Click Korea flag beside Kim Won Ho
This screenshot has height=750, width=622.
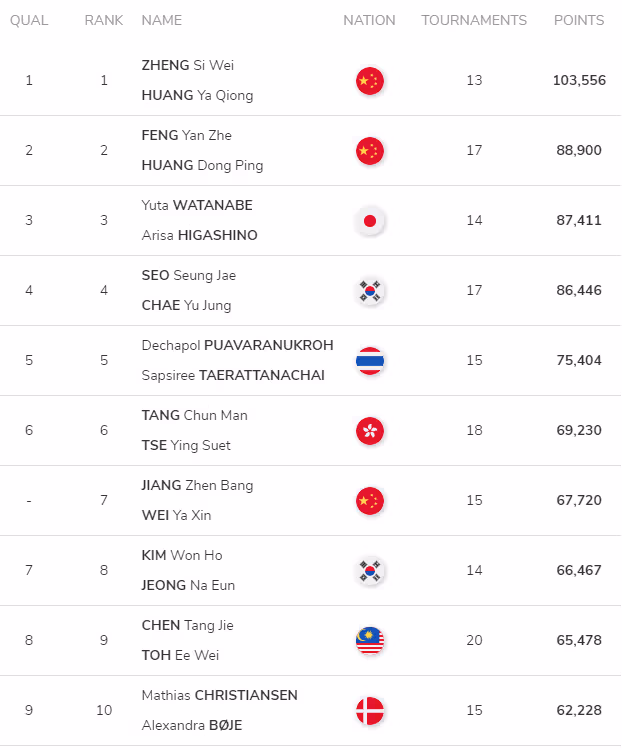pos(369,571)
